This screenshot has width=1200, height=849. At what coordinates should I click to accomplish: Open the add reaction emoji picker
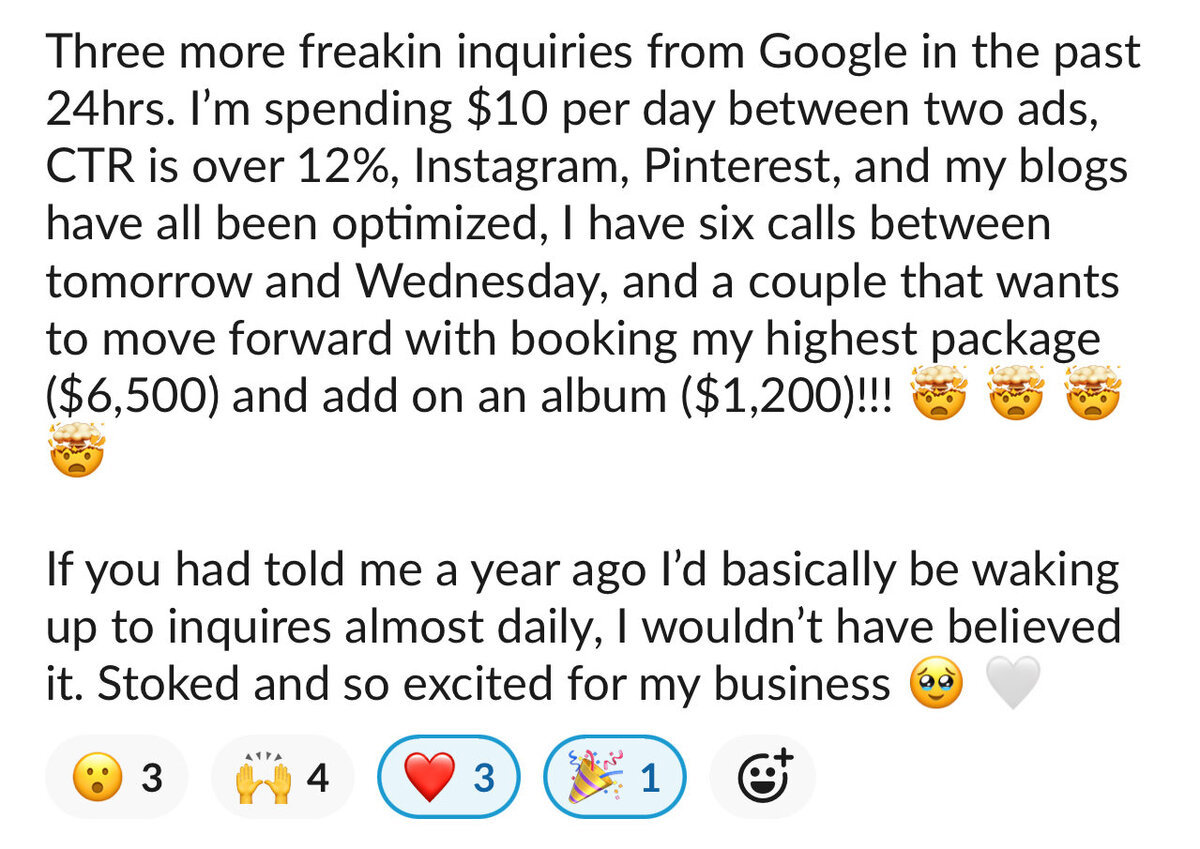(762, 777)
